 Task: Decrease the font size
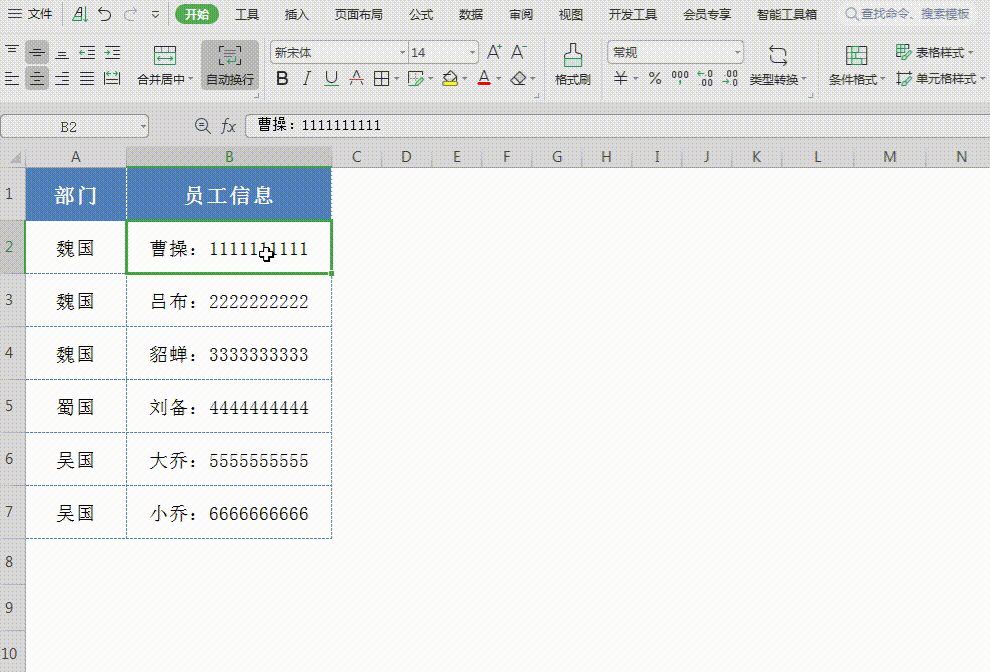pyautogui.click(x=519, y=52)
